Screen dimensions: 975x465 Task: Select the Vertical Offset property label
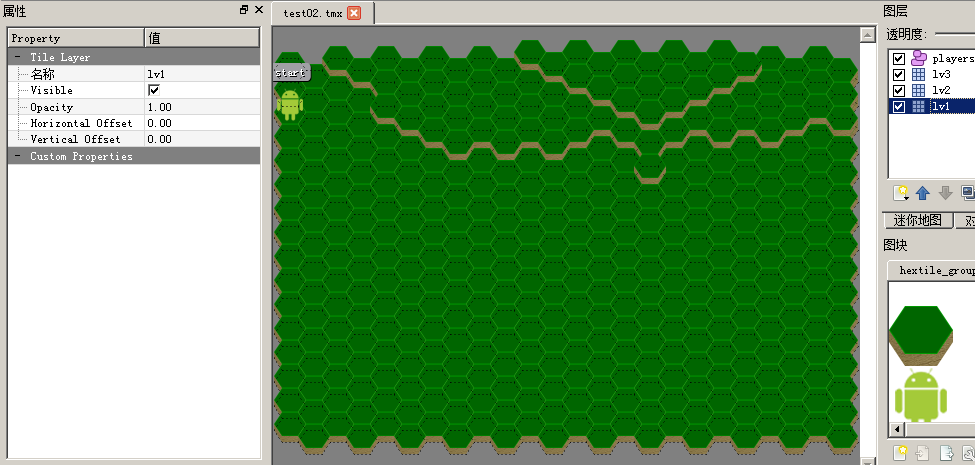pos(75,139)
